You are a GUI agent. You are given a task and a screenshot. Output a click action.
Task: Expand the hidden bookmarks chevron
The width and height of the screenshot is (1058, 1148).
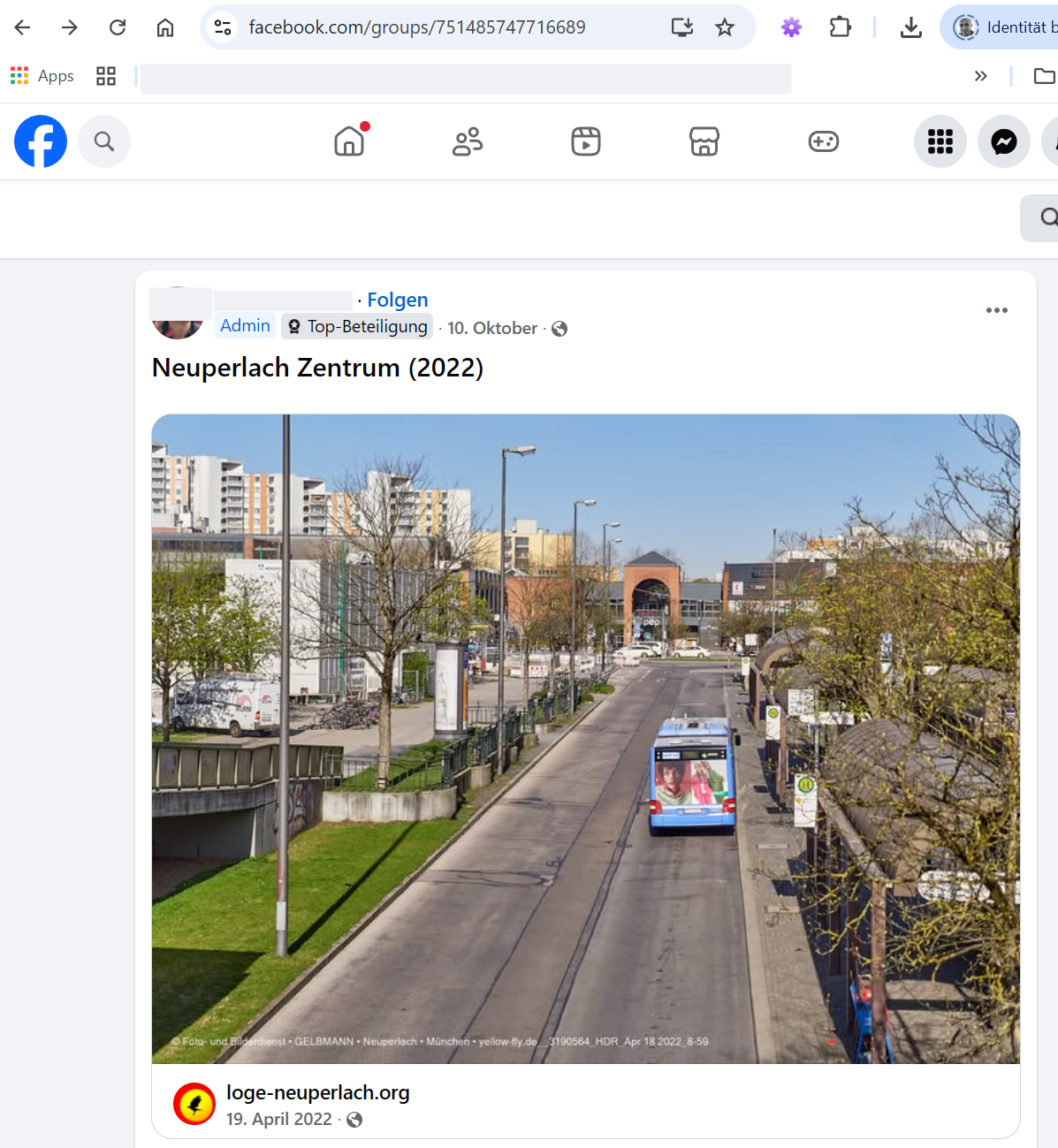980,76
